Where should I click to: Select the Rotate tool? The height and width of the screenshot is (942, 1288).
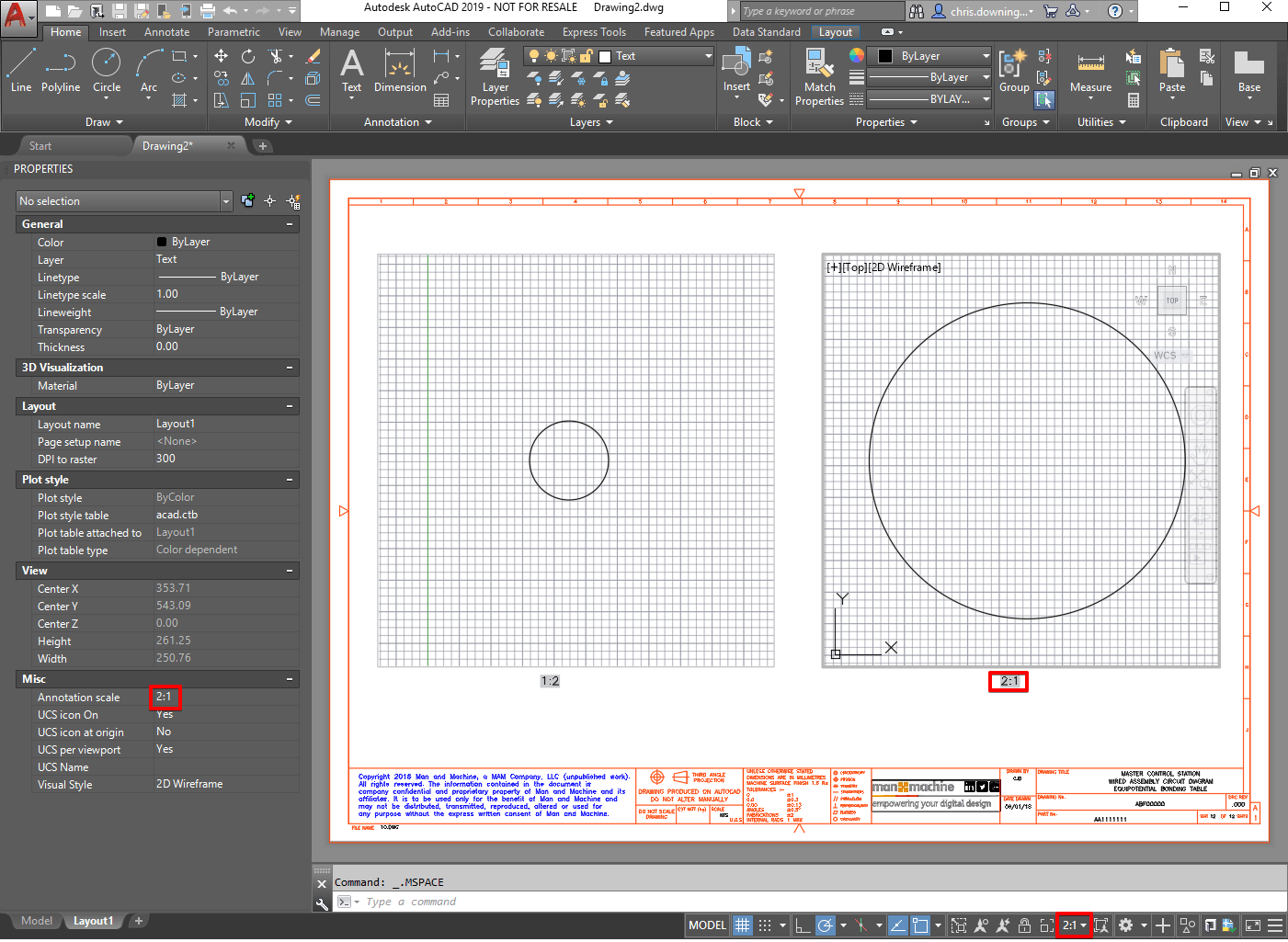tap(248, 56)
